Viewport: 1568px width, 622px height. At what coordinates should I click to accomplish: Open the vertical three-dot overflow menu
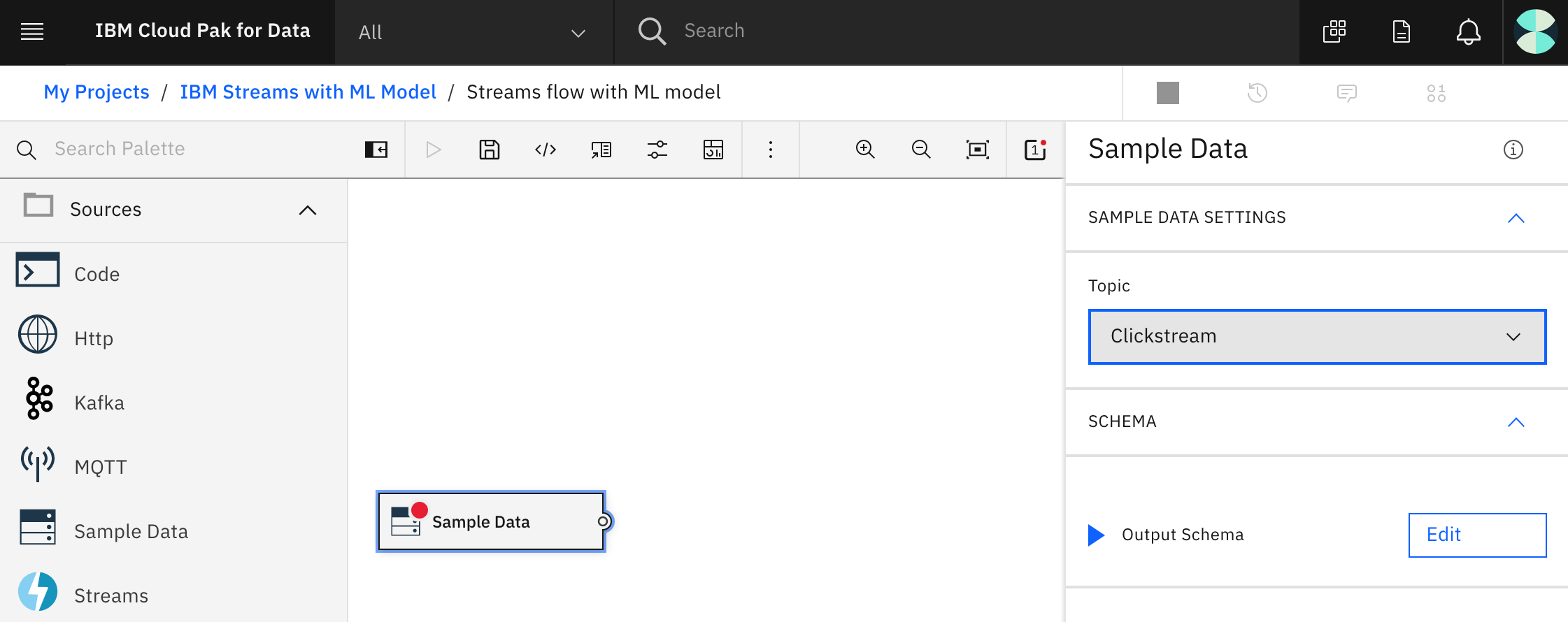click(x=771, y=150)
